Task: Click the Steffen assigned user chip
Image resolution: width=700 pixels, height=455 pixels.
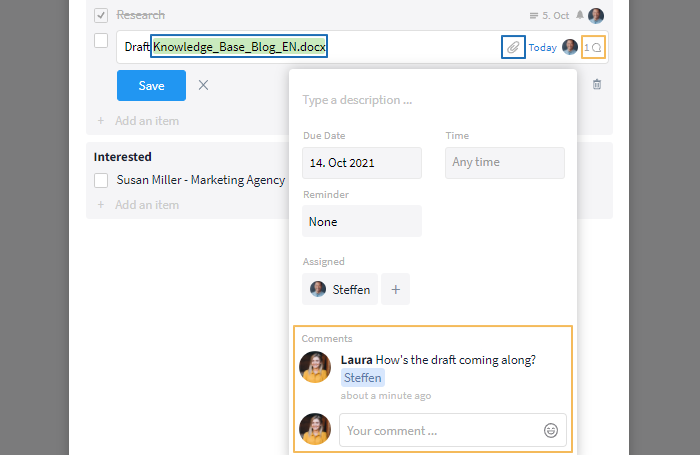Action: tap(340, 289)
